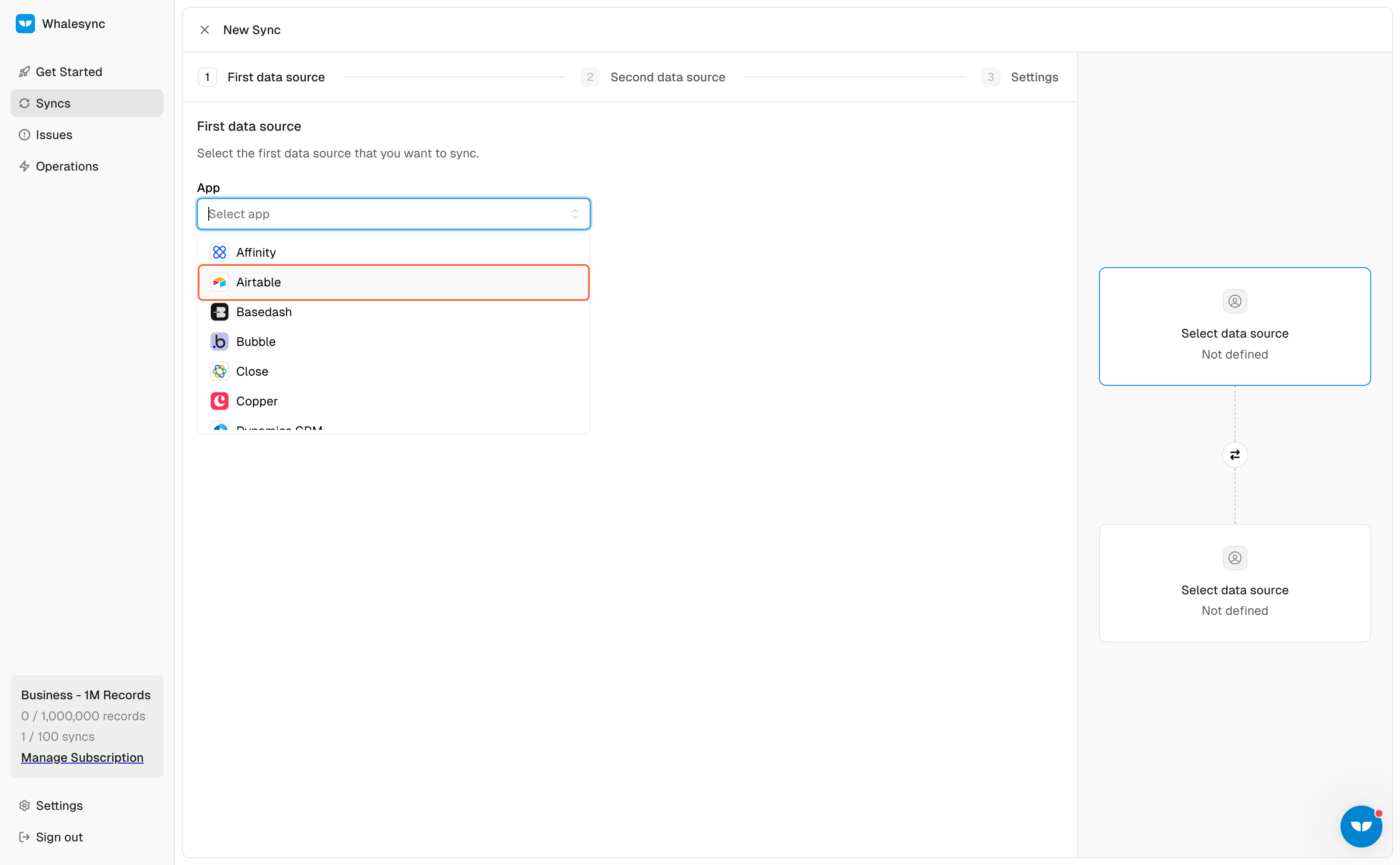Choose Airtable from the app list

394,282
